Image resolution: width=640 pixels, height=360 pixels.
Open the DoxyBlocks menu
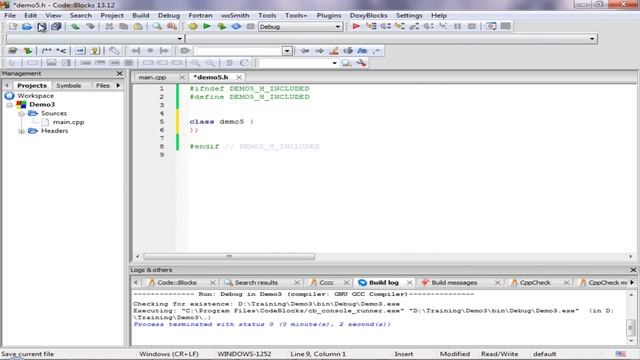pyautogui.click(x=368, y=16)
